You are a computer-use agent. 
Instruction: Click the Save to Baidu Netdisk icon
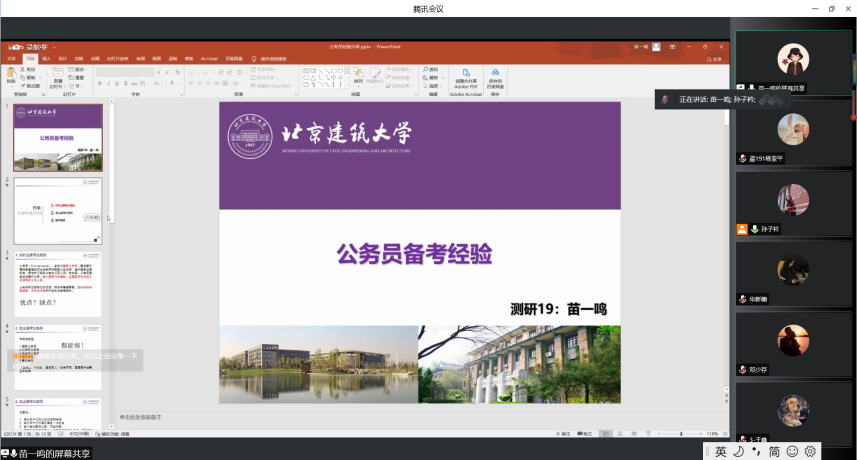point(495,77)
